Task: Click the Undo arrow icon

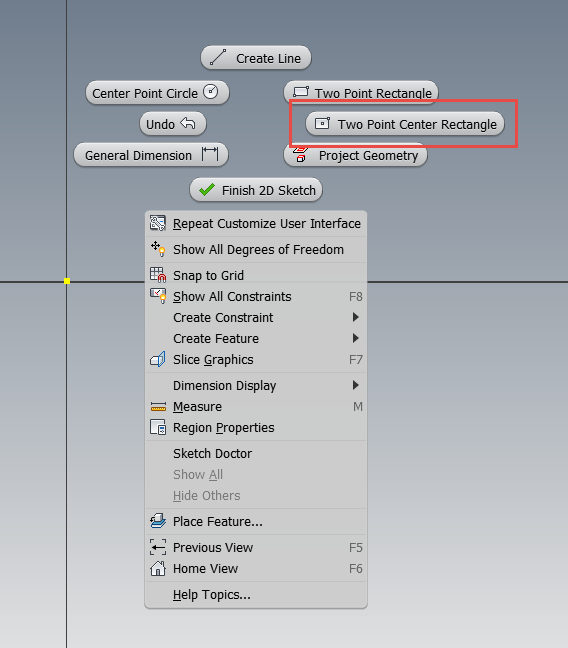Action: (x=188, y=123)
